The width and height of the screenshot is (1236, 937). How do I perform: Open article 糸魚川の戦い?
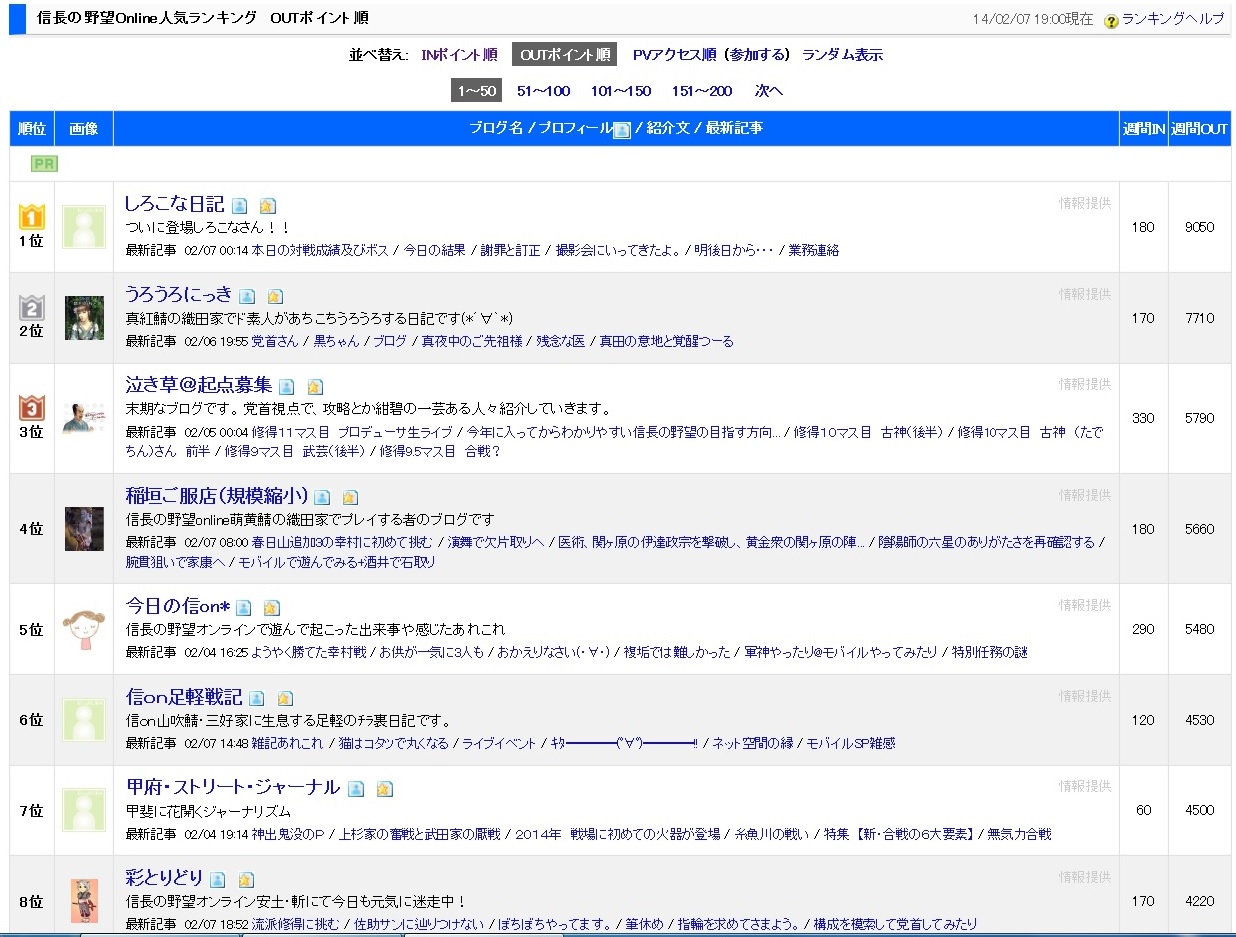[x=772, y=834]
